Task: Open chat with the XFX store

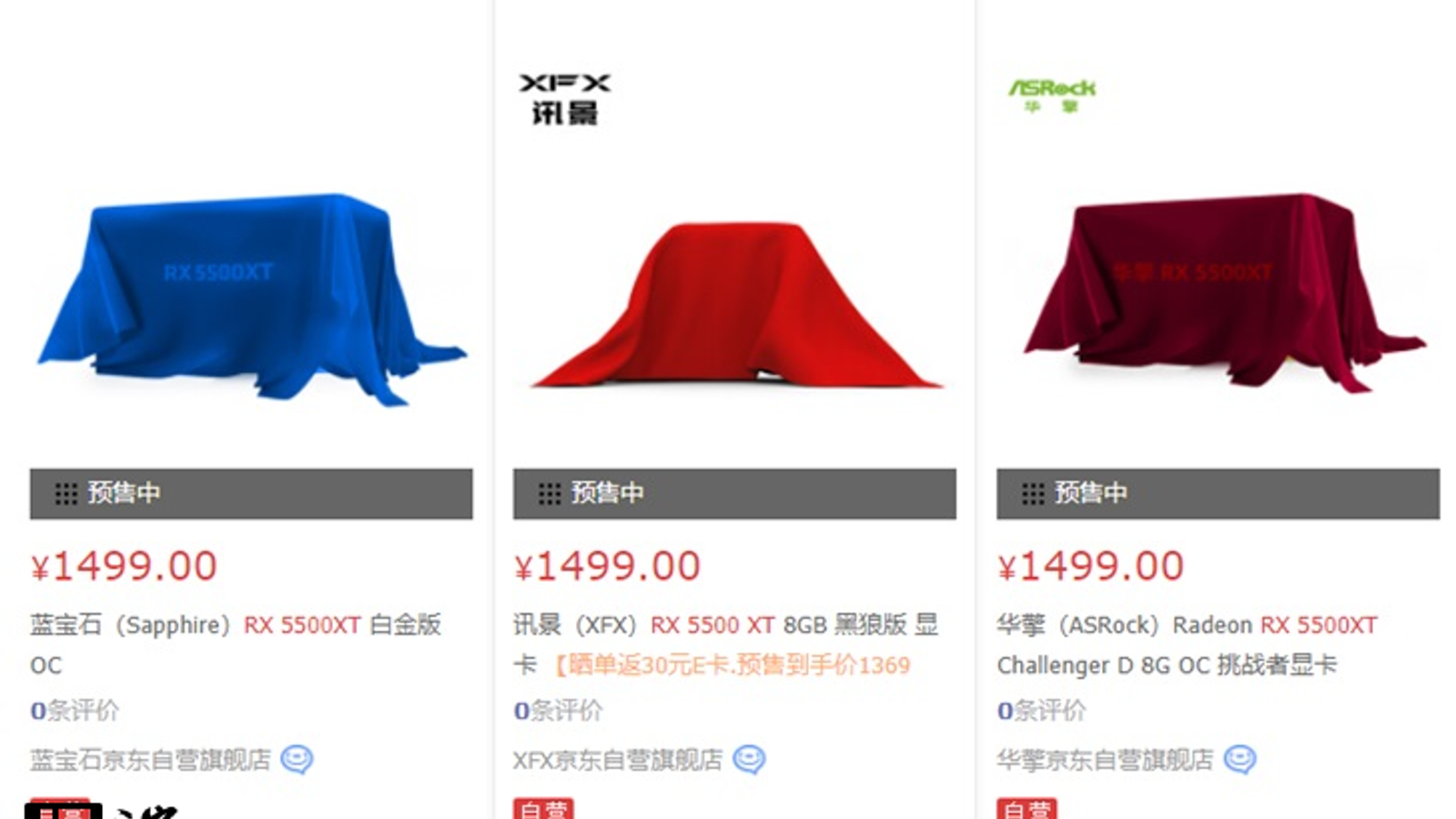Action: pyautogui.click(x=749, y=759)
